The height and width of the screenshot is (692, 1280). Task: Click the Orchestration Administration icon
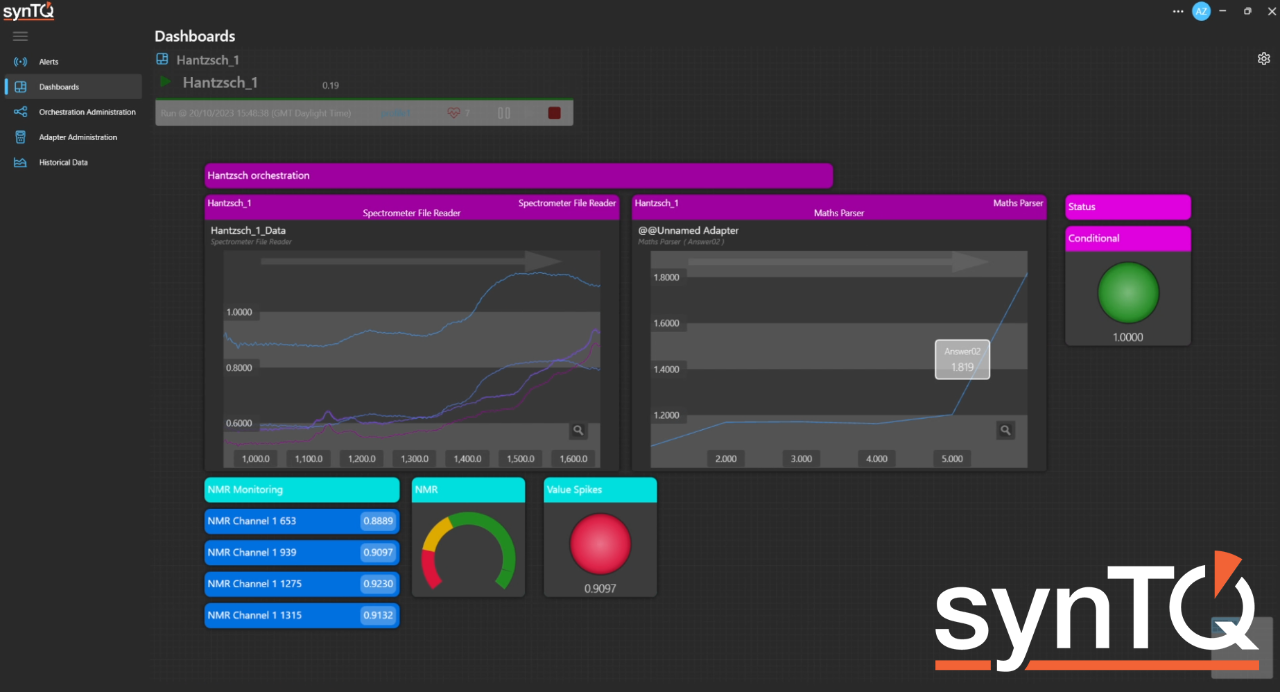point(20,112)
